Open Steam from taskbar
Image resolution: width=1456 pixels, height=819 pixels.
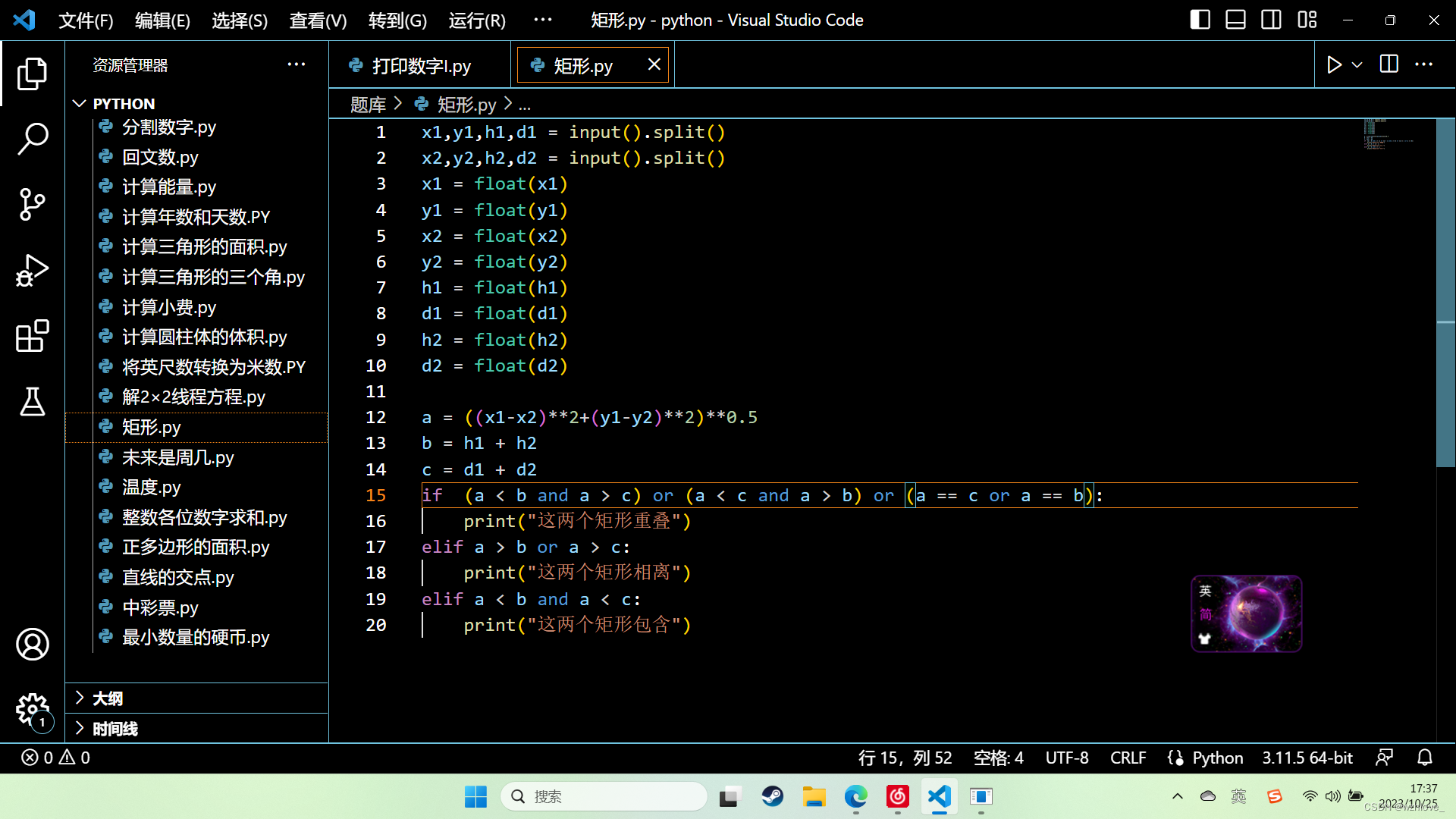[x=773, y=796]
